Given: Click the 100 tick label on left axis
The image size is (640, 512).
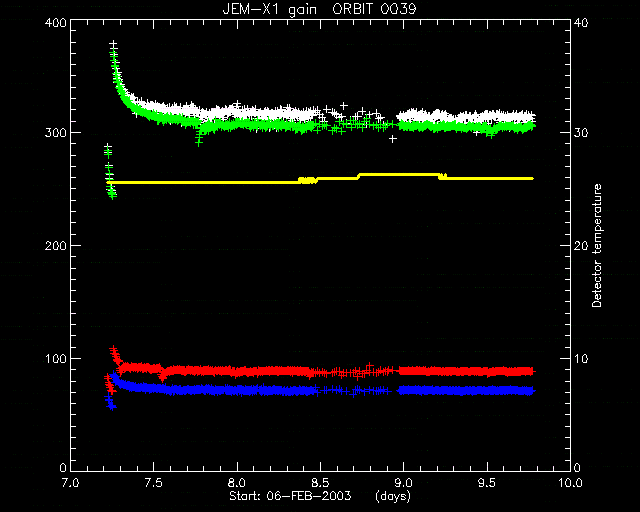Looking at the screenshot, I should (x=55, y=359).
